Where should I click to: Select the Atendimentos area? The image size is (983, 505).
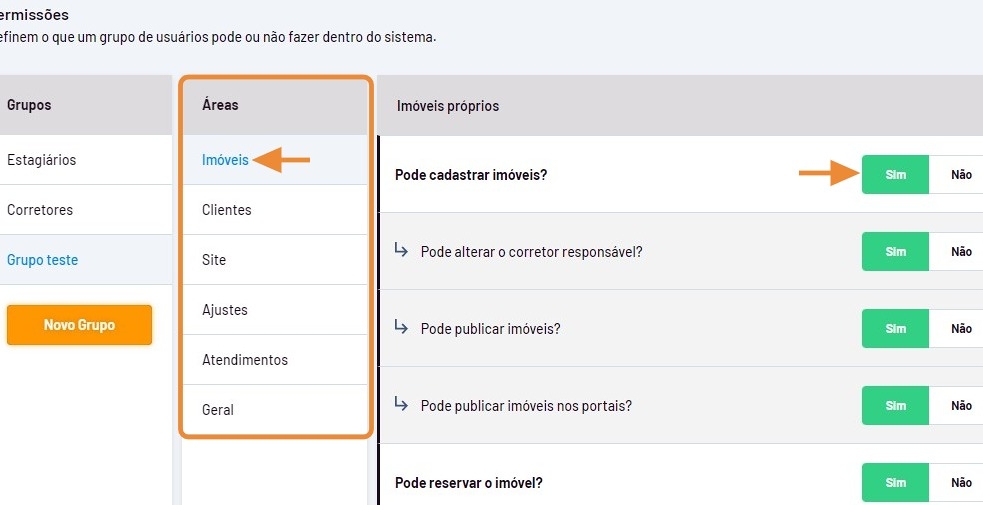coord(245,360)
